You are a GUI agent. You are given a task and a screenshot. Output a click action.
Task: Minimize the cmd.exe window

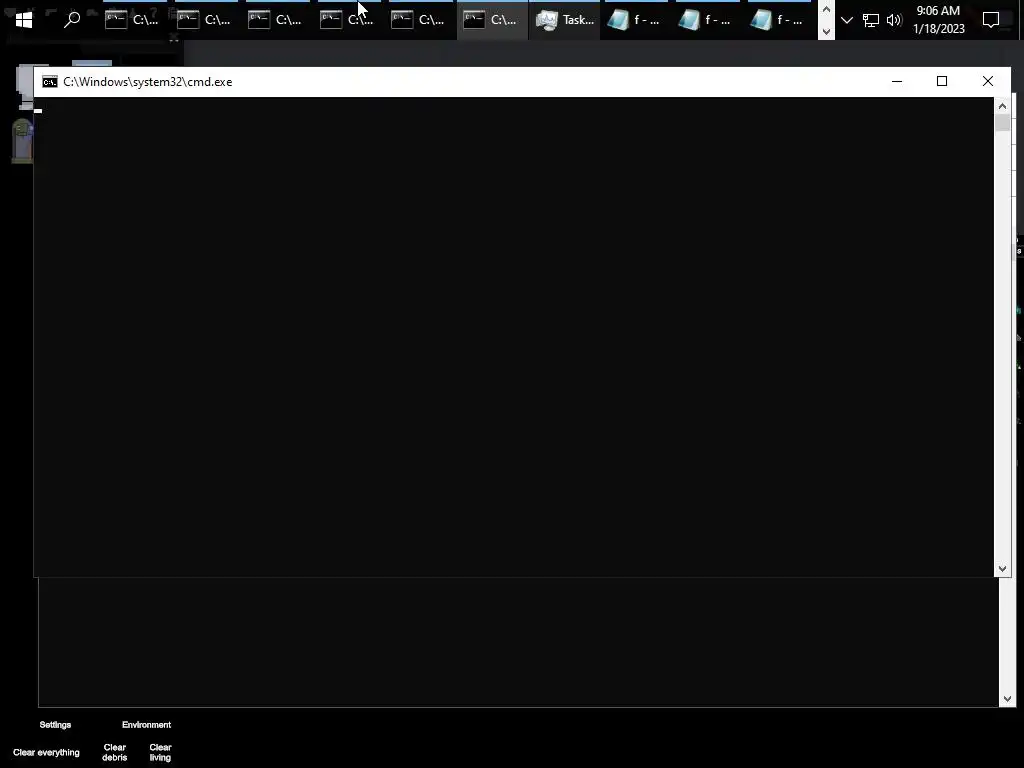click(897, 81)
